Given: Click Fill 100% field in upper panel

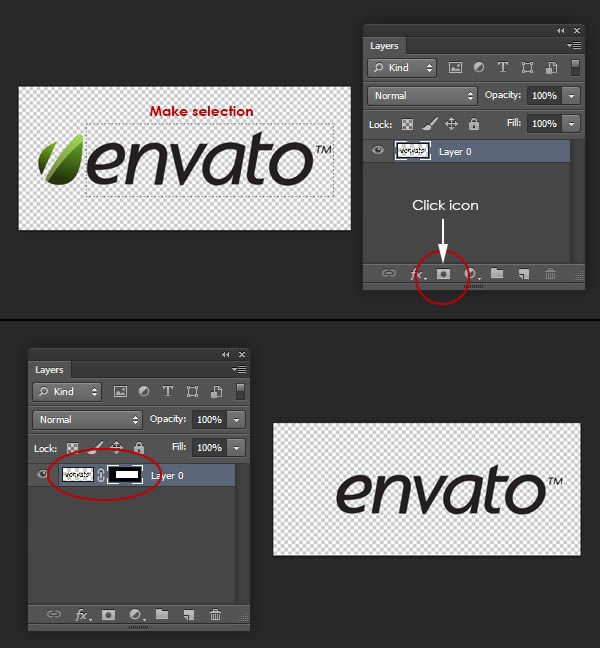Looking at the screenshot, I should click(x=544, y=124).
